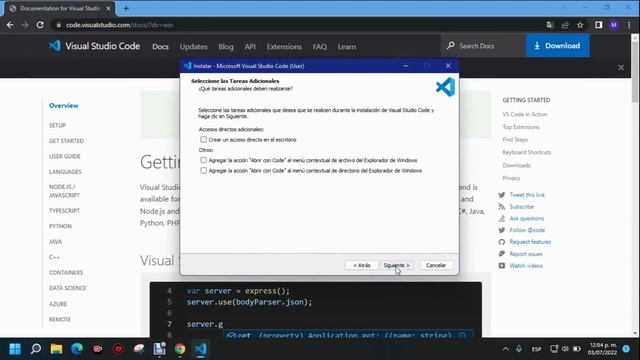Go to 'Keyboard Shortcuts' link

click(527, 152)
